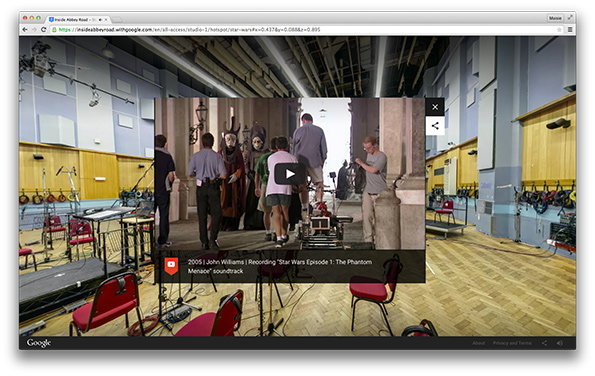Click the John Williams video caption
595x376 pixels.
[x=280, y=266]
